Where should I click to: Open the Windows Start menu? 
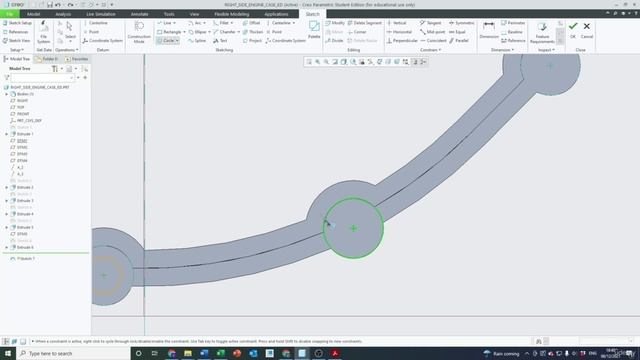[8, 353]
